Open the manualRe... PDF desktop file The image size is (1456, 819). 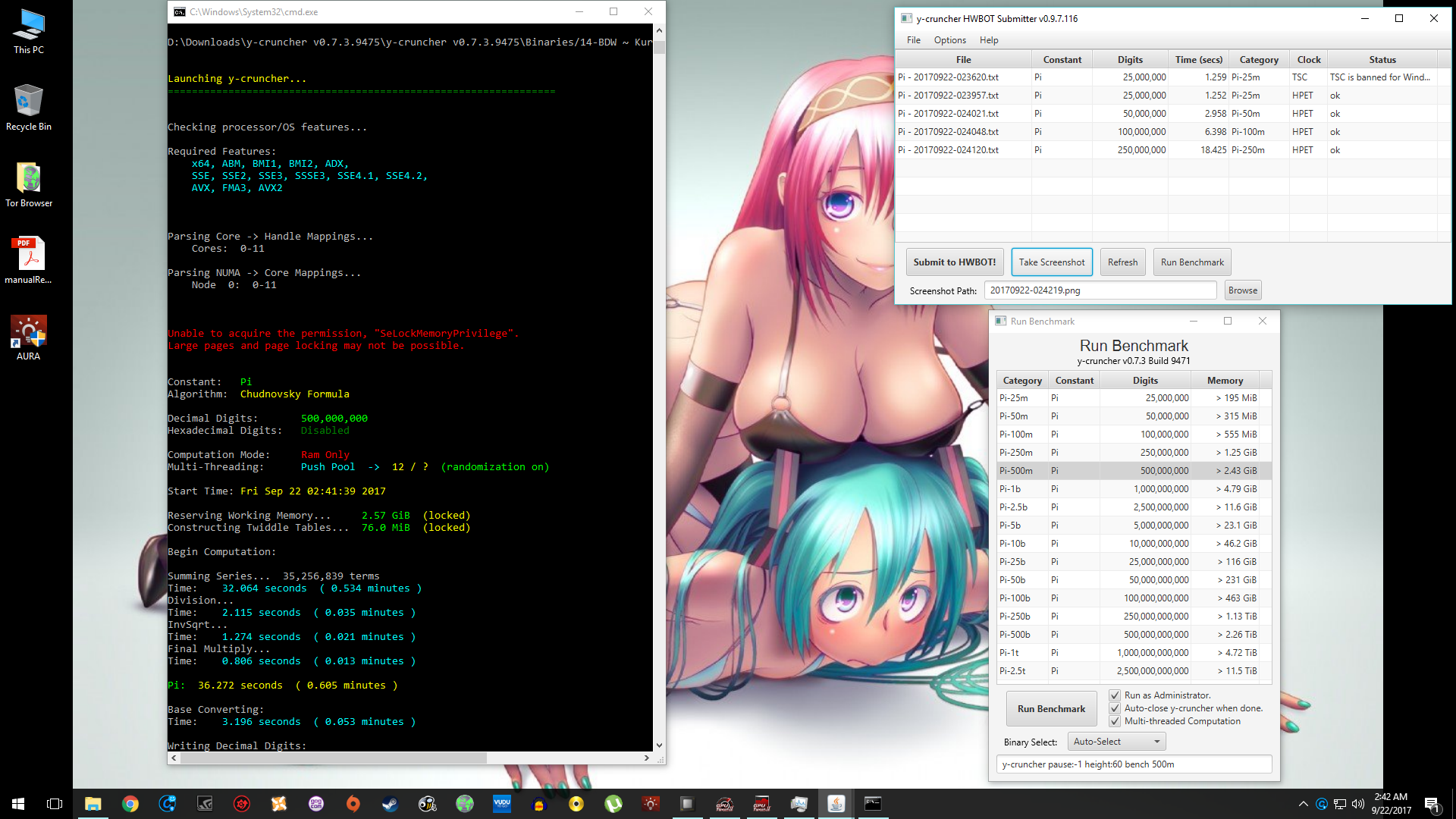(x=29, y=260)
